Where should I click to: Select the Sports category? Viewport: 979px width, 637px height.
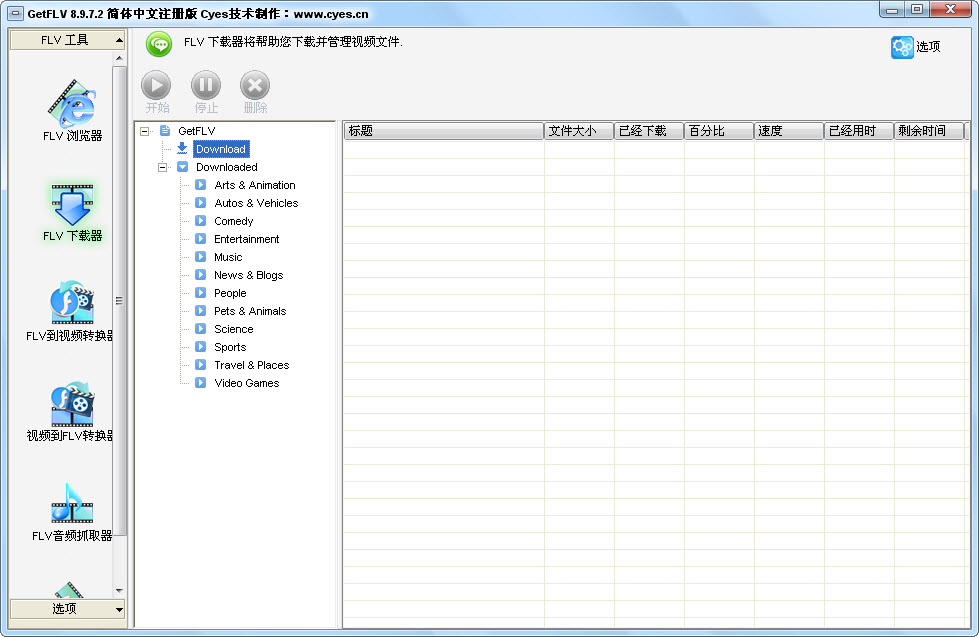(230, 347)
